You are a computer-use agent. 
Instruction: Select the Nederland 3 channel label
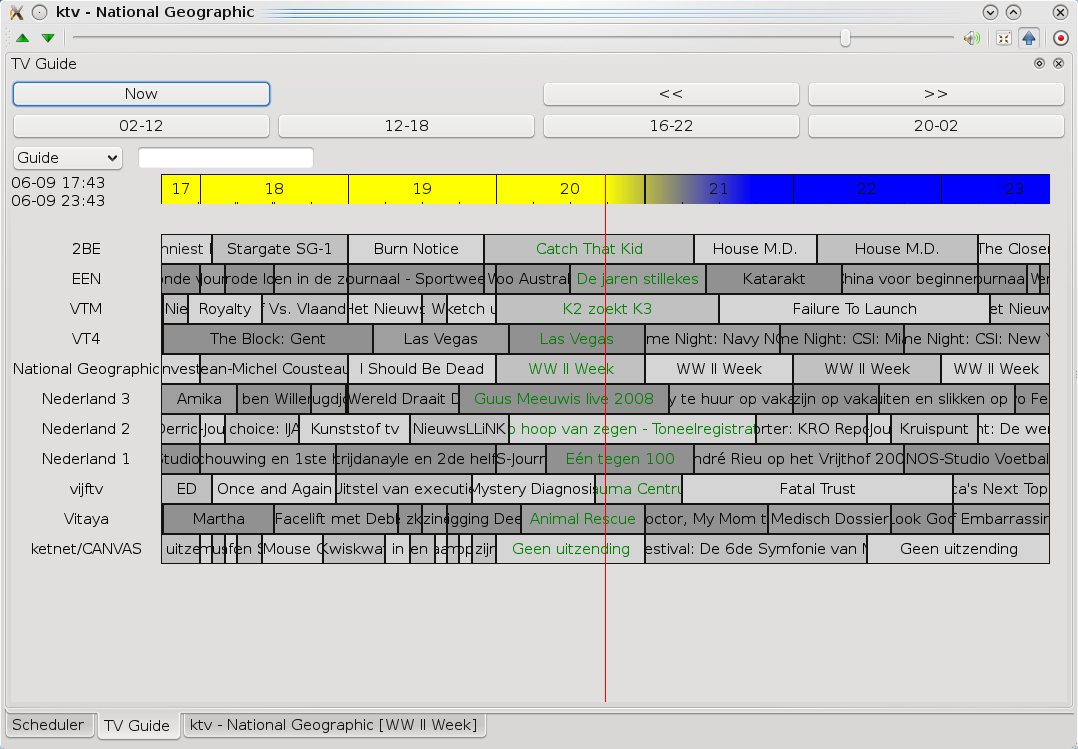coord(86,399)
